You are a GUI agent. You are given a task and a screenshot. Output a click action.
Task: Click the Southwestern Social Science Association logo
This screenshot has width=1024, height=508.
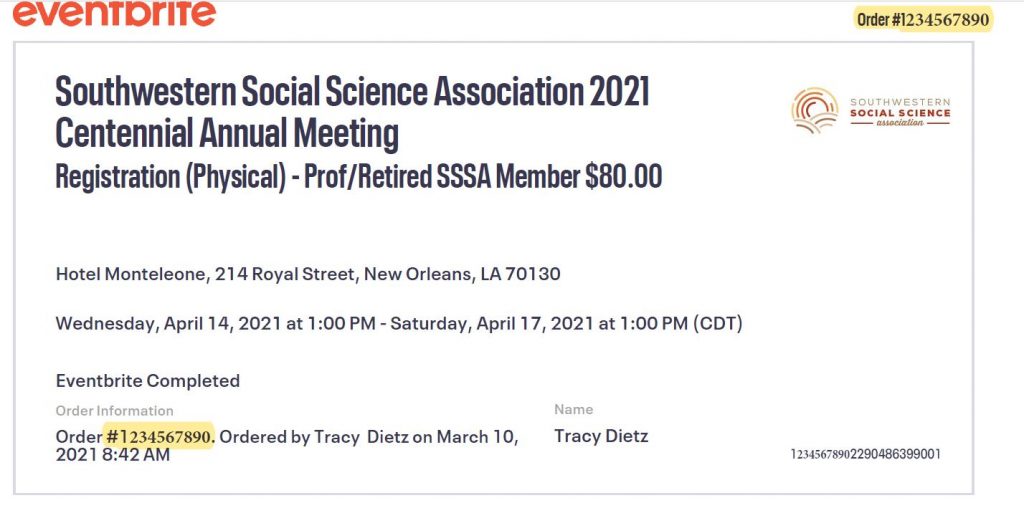[x=871, y=110]
